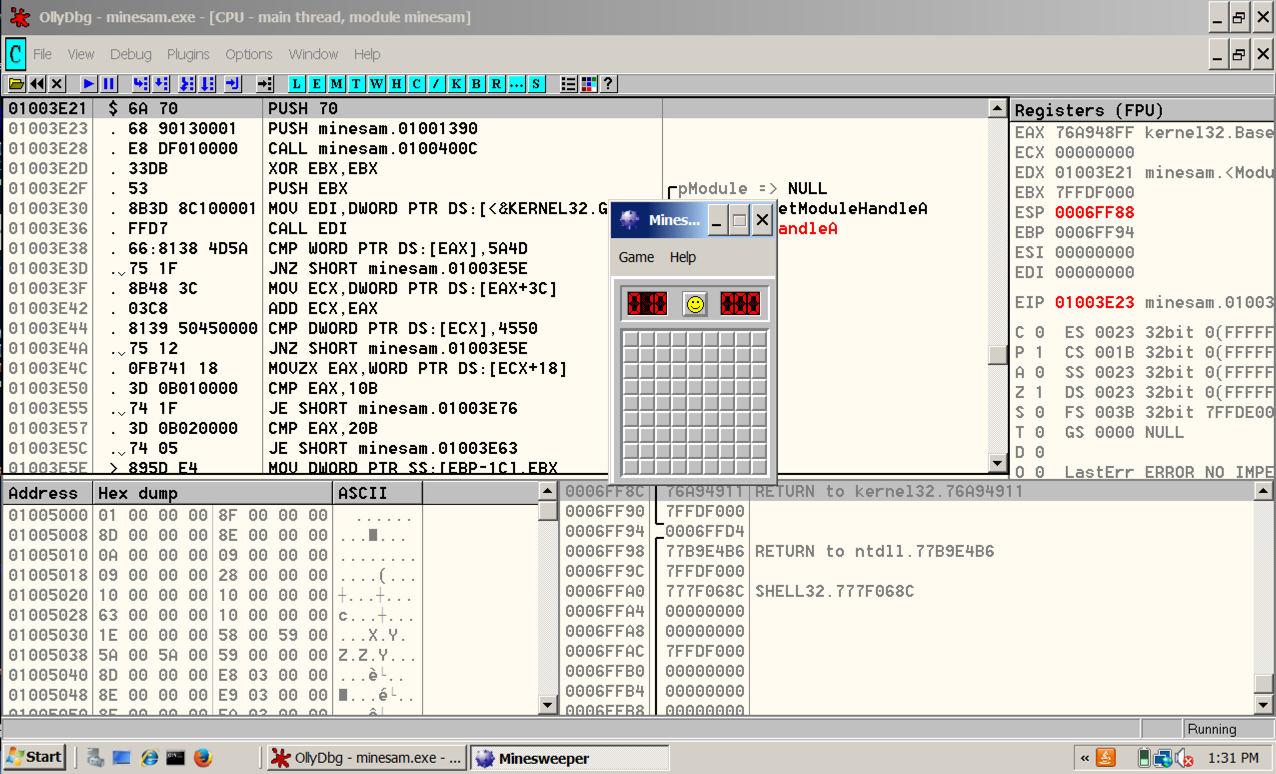The image size is (1276, 774).
Task: Open the Log window with L button
Action: (x=297, y=84)
